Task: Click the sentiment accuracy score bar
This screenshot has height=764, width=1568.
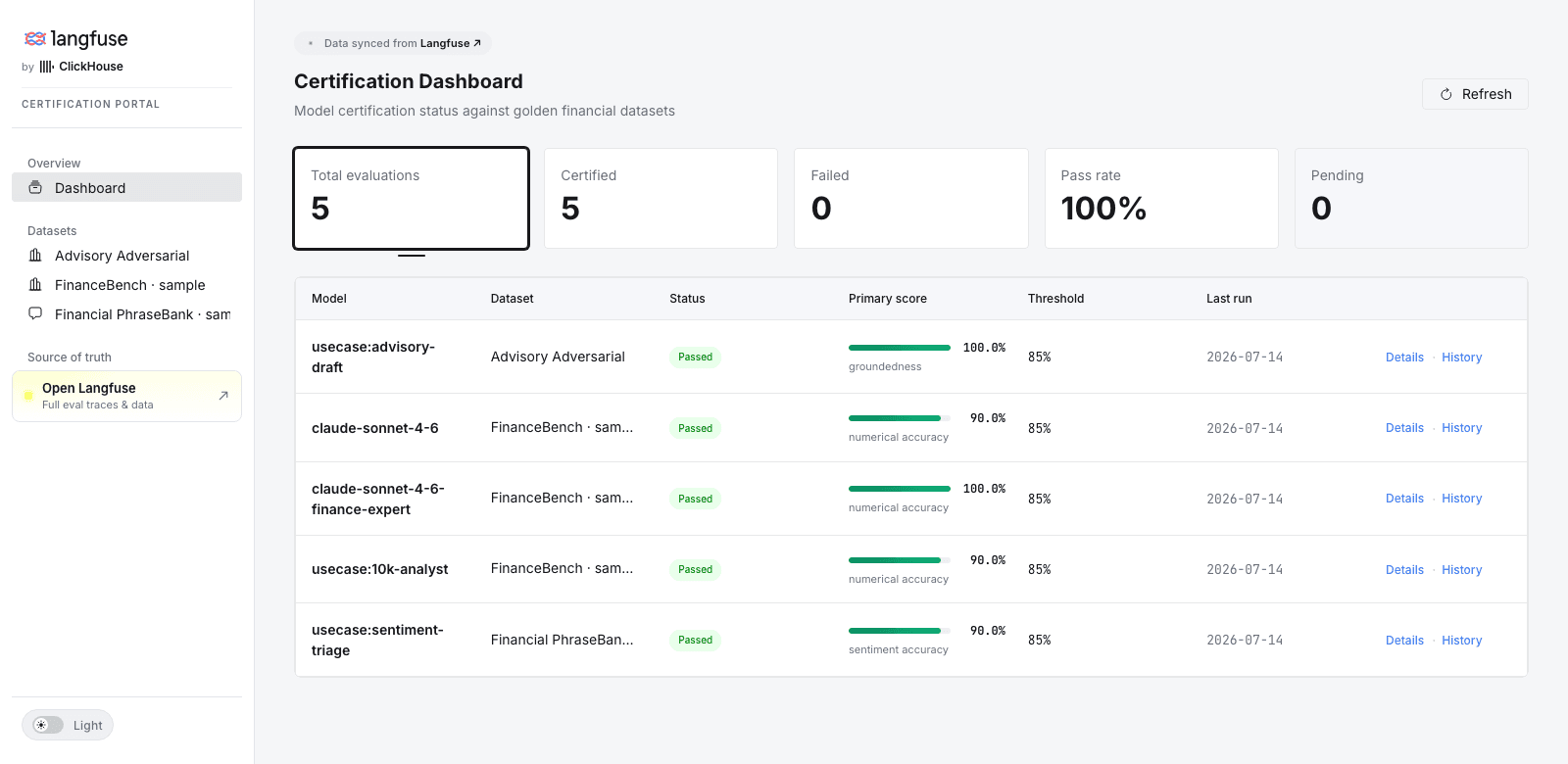Action: tap(900, 631)
